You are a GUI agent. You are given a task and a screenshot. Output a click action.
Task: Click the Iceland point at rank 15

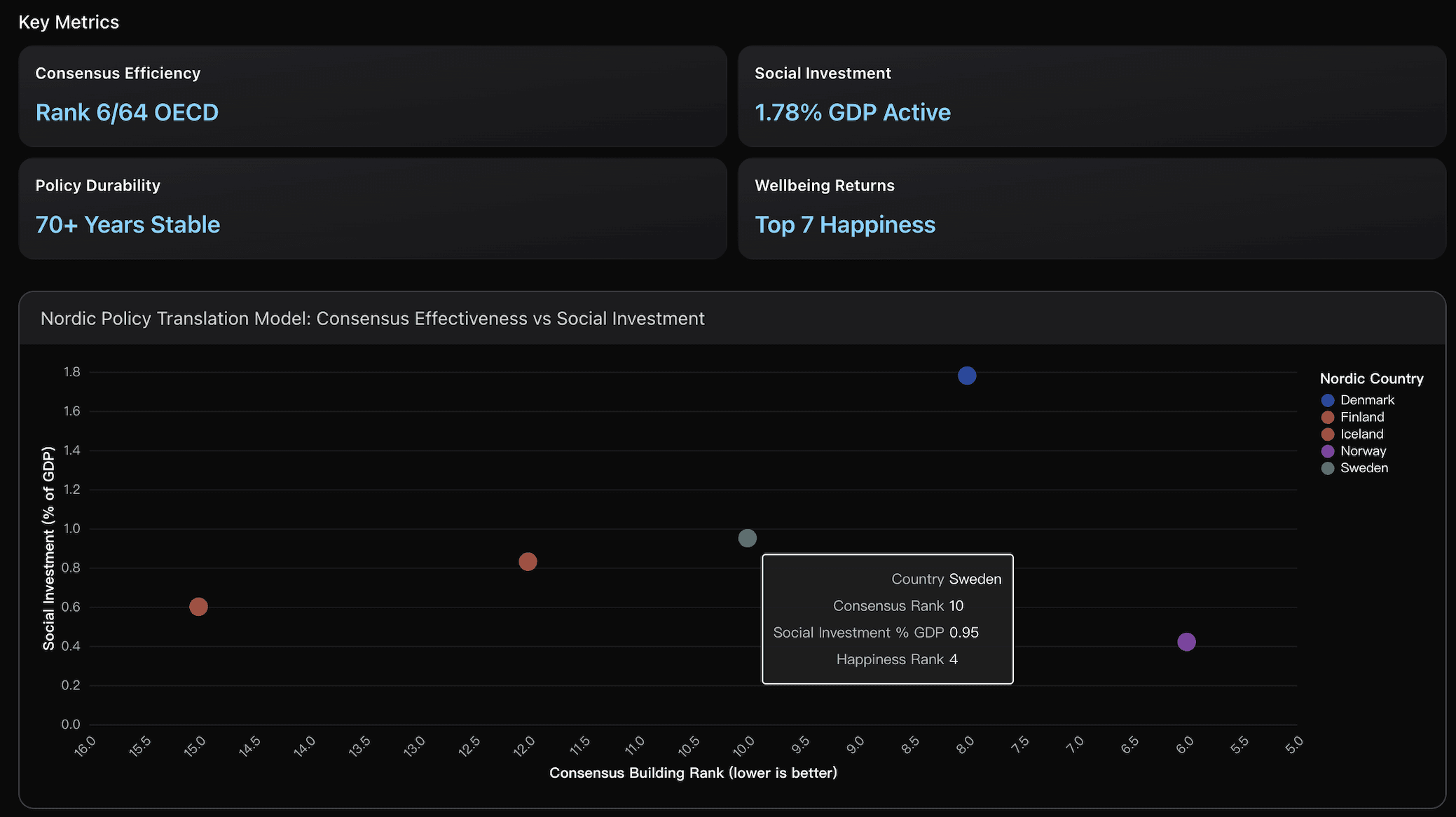pos(198,607)
